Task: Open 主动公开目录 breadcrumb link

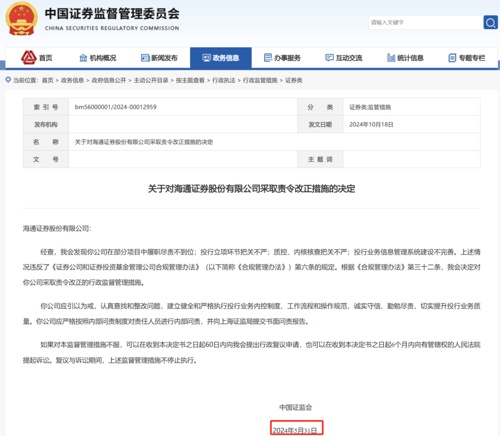Action: tap(151, 80)
